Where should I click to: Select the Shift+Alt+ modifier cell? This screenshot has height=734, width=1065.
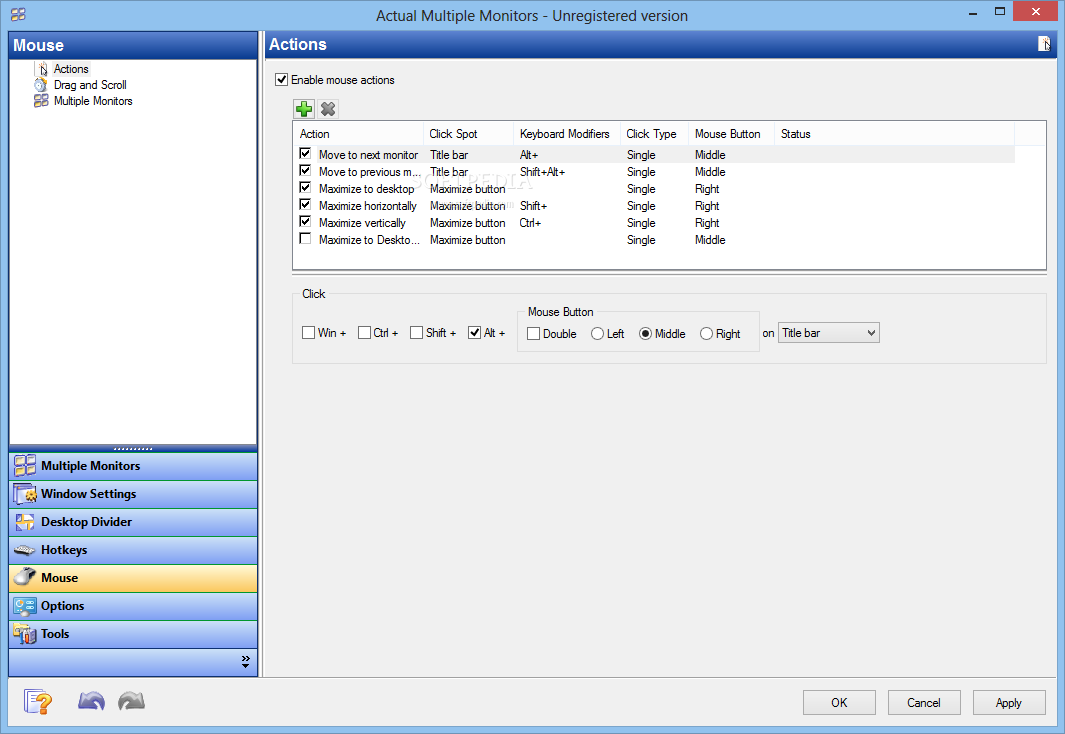point(542,172)
